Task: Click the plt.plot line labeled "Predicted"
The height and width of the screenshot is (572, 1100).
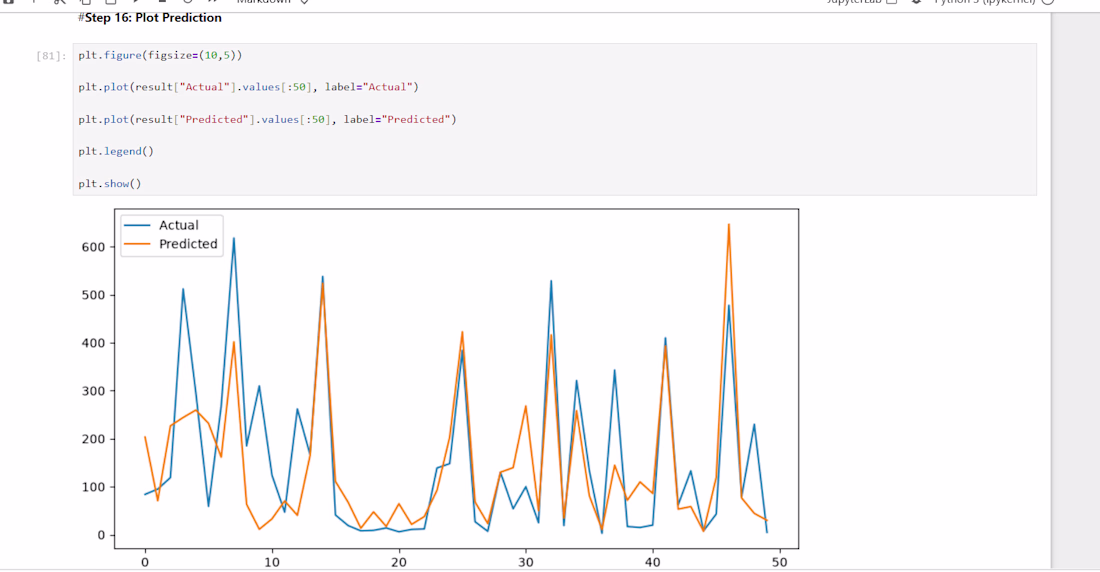Action: point(267,119)
